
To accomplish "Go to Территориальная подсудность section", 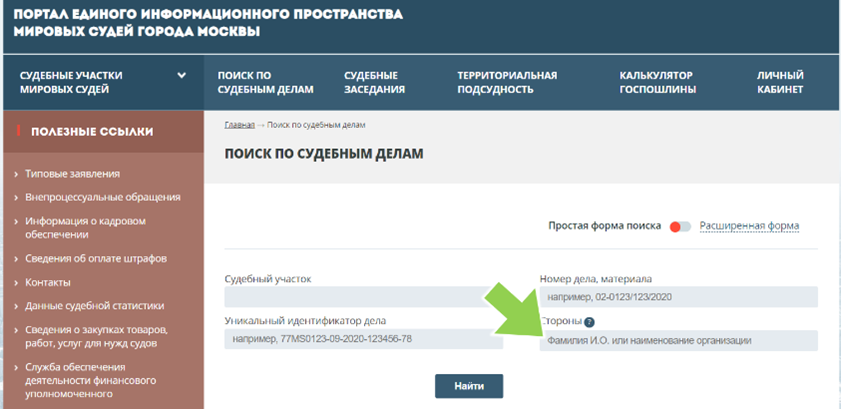I will pyautogui.click(x=506, y=82).
